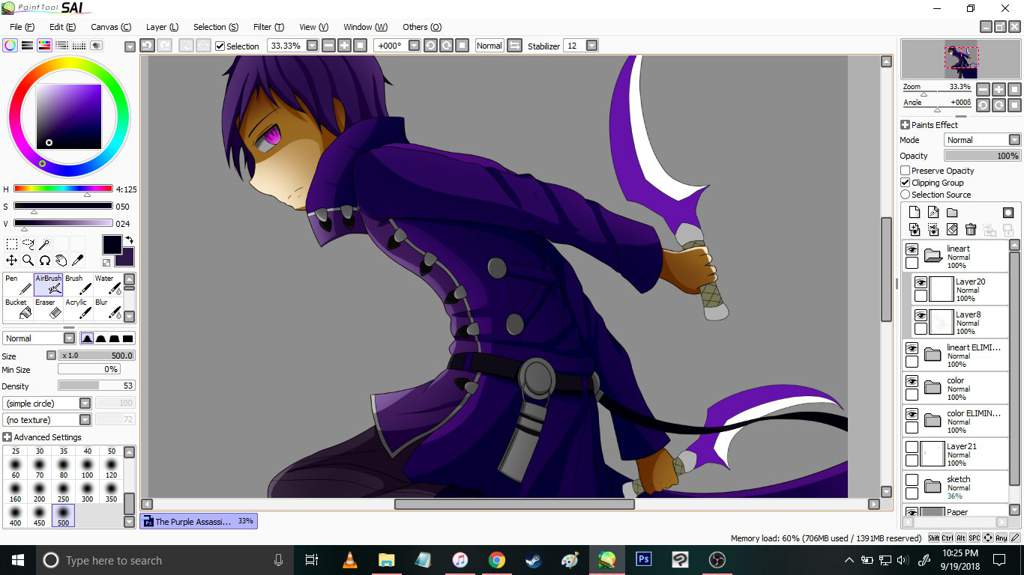This screenshot has height=575, width=1024.
Task: Open Chrome from the taskbar
Action: [497, 560]
